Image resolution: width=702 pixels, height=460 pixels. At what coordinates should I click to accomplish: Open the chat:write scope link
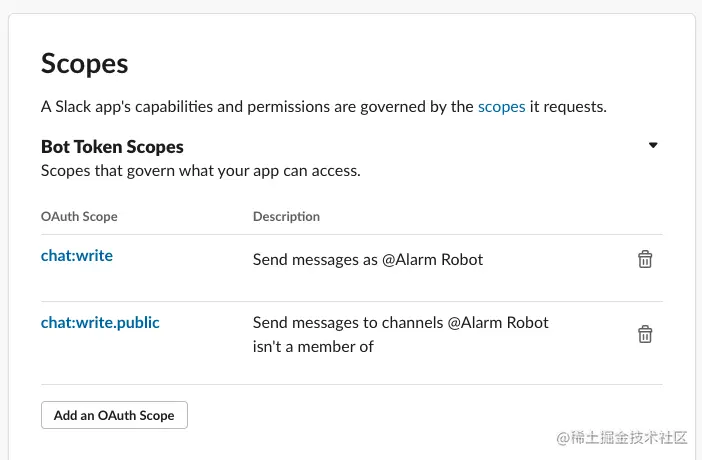click(77, 256)
